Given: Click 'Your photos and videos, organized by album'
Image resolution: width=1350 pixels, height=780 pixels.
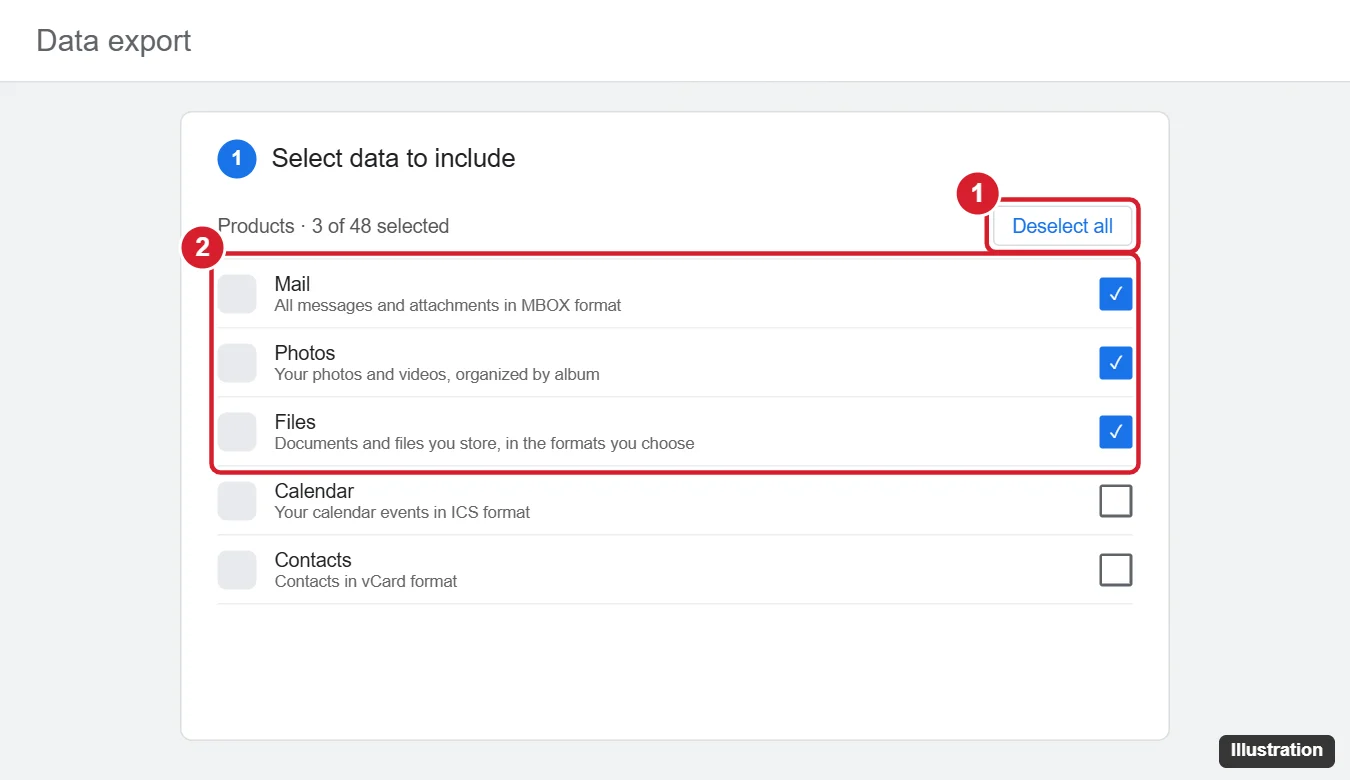Looking at the screenshot, I should (x=437, y=374).
